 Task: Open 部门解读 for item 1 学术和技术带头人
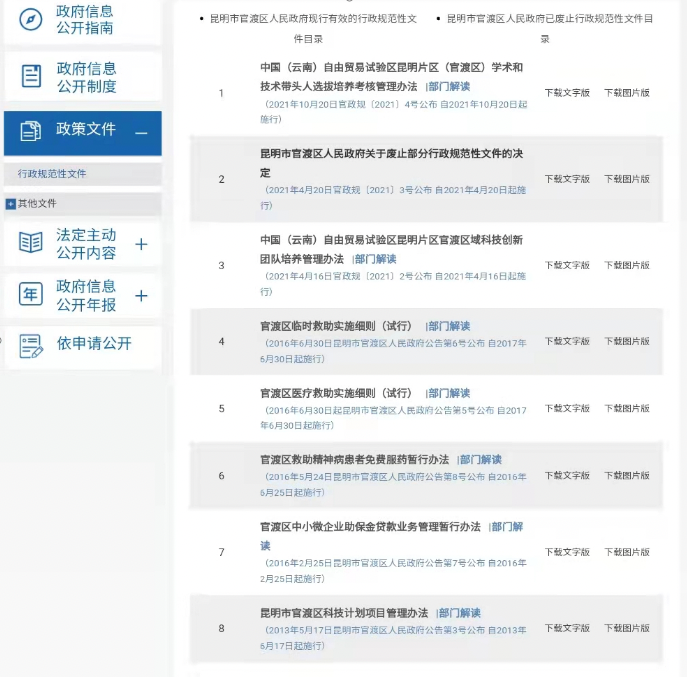click(x=449, y=86)
